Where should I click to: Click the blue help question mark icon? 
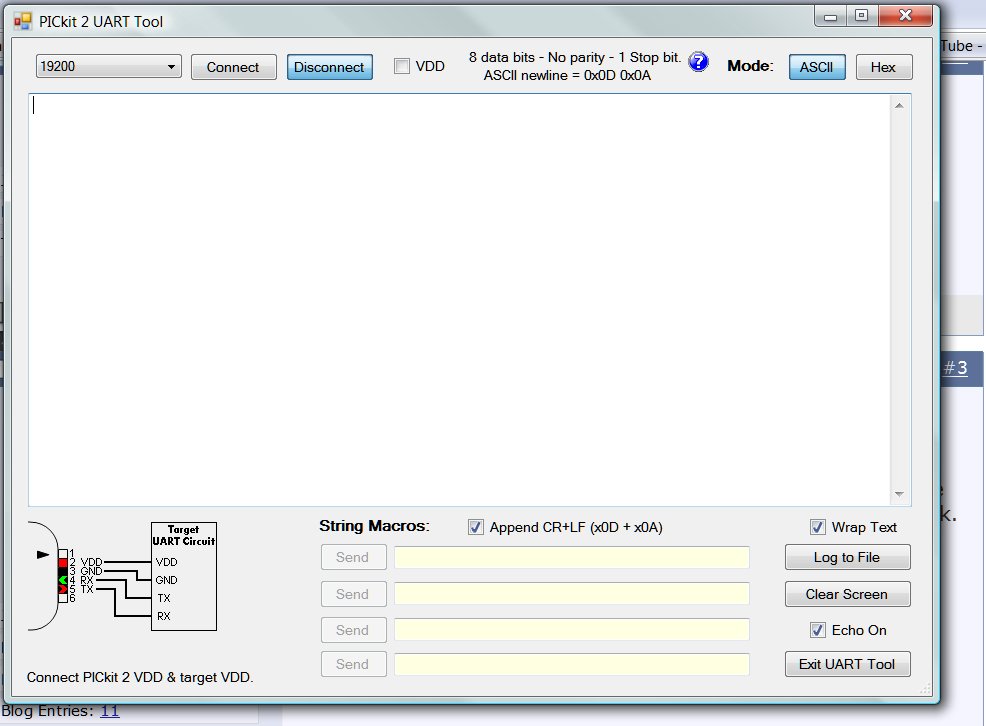tap(698, 62)
